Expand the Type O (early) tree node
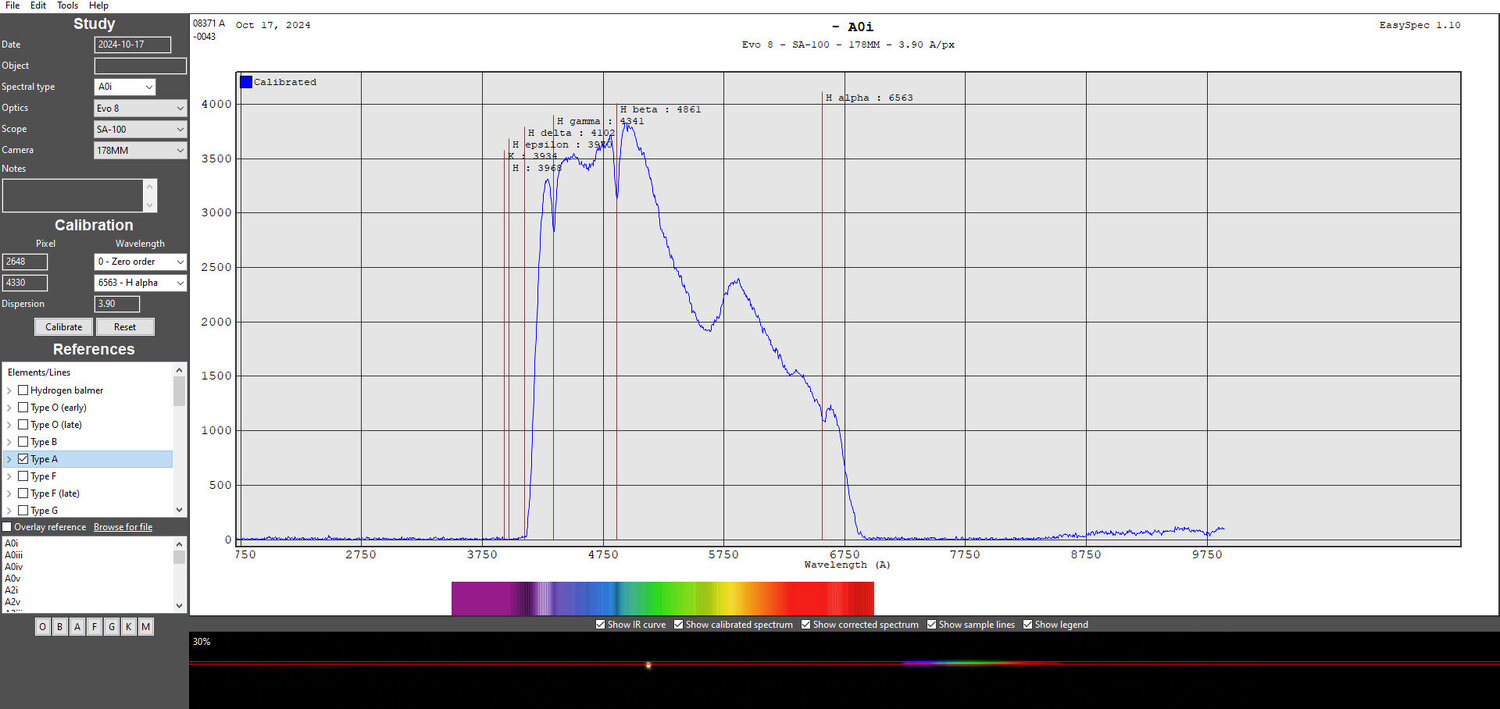 (x=9, y=407)
